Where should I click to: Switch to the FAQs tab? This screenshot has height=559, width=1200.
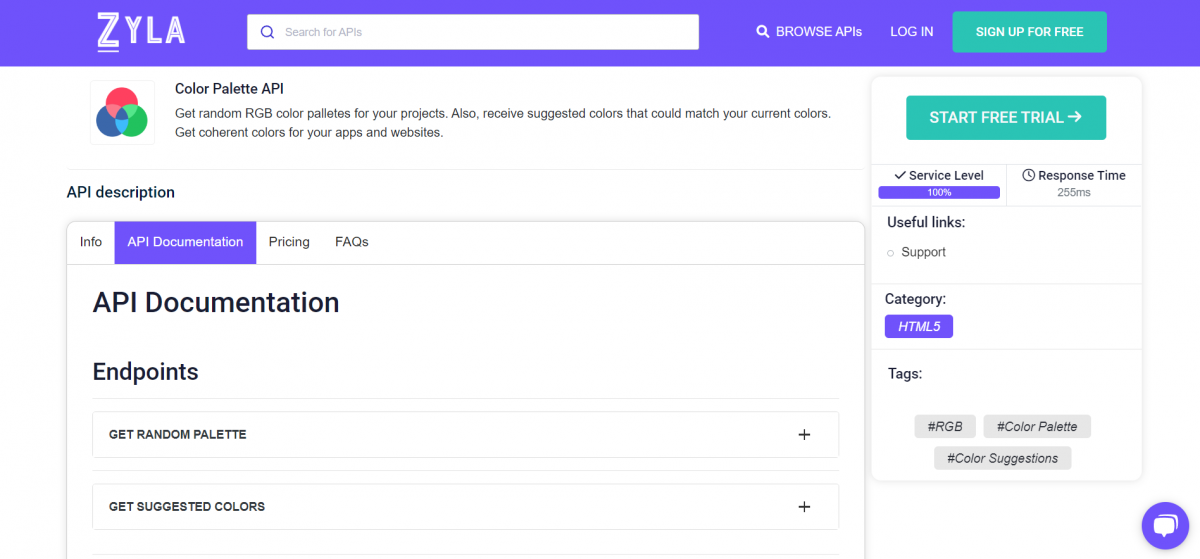(x=352, y=242)
